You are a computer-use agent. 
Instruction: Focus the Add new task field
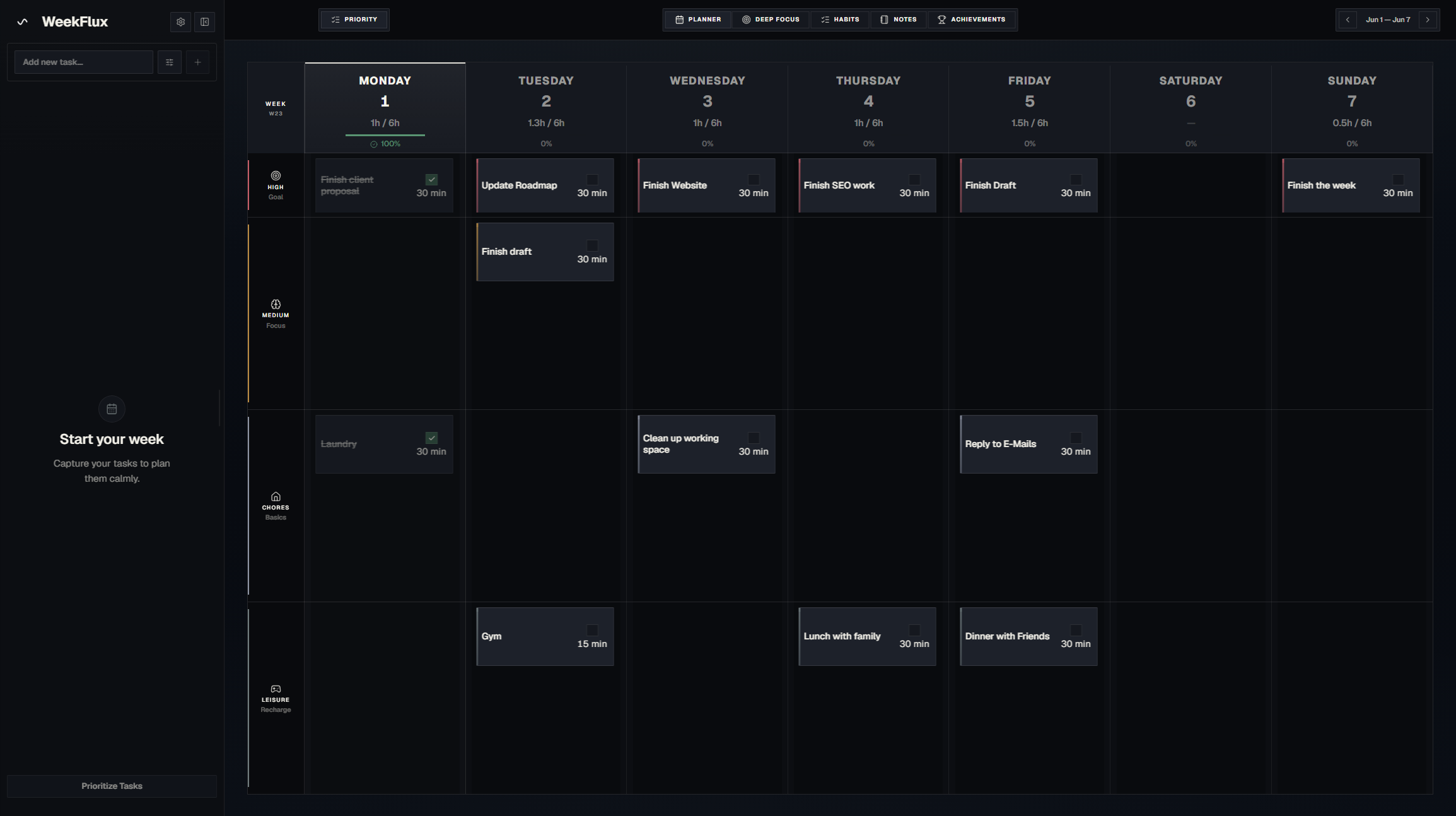pos(83,62)
